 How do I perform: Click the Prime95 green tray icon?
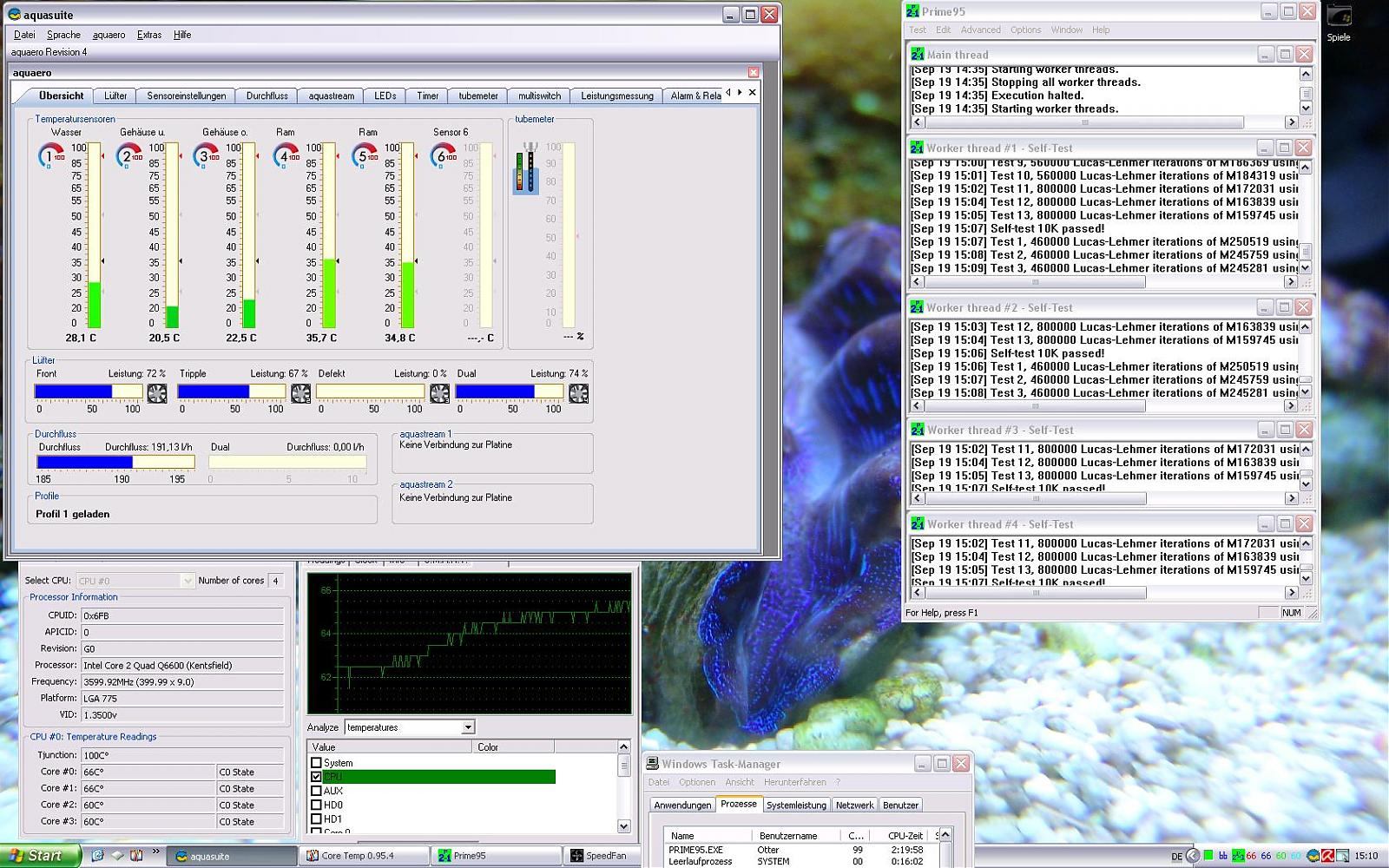[x=1238, y=856]
